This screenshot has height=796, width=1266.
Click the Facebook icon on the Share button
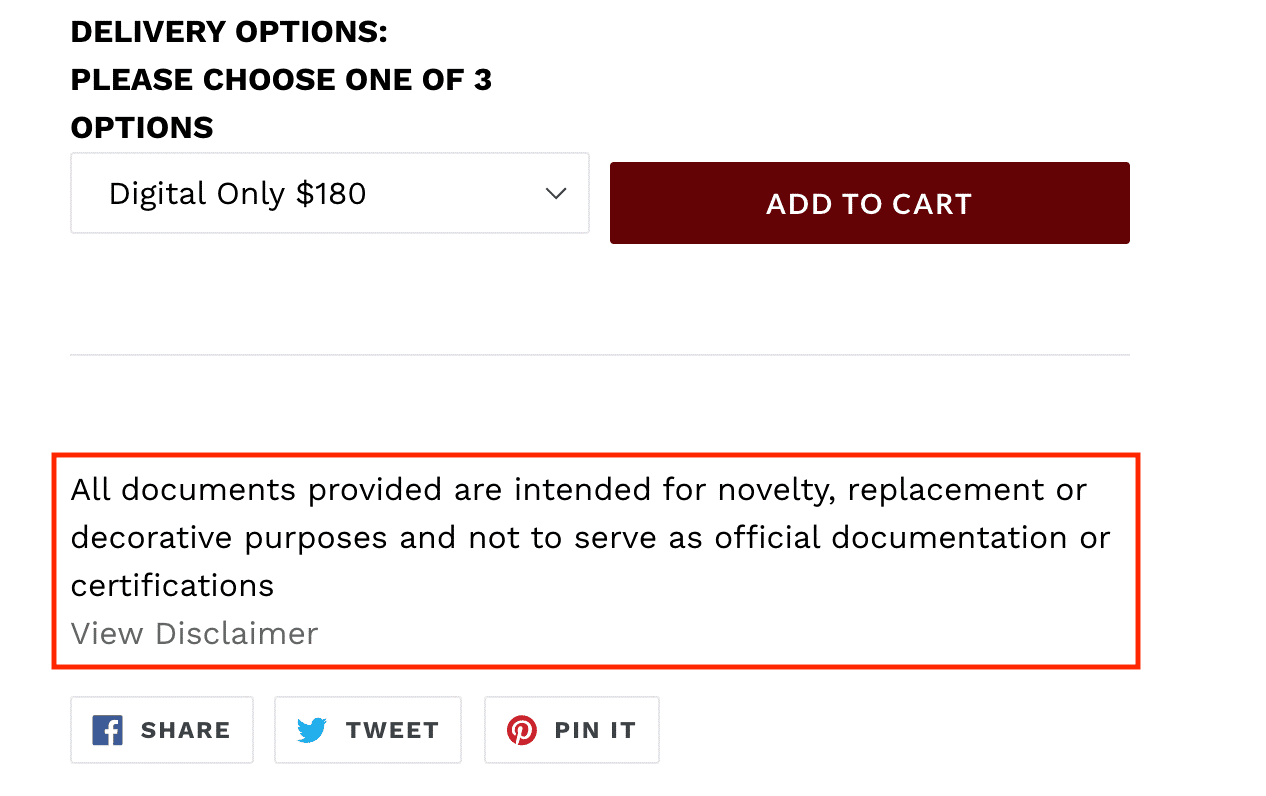[105, 730]
